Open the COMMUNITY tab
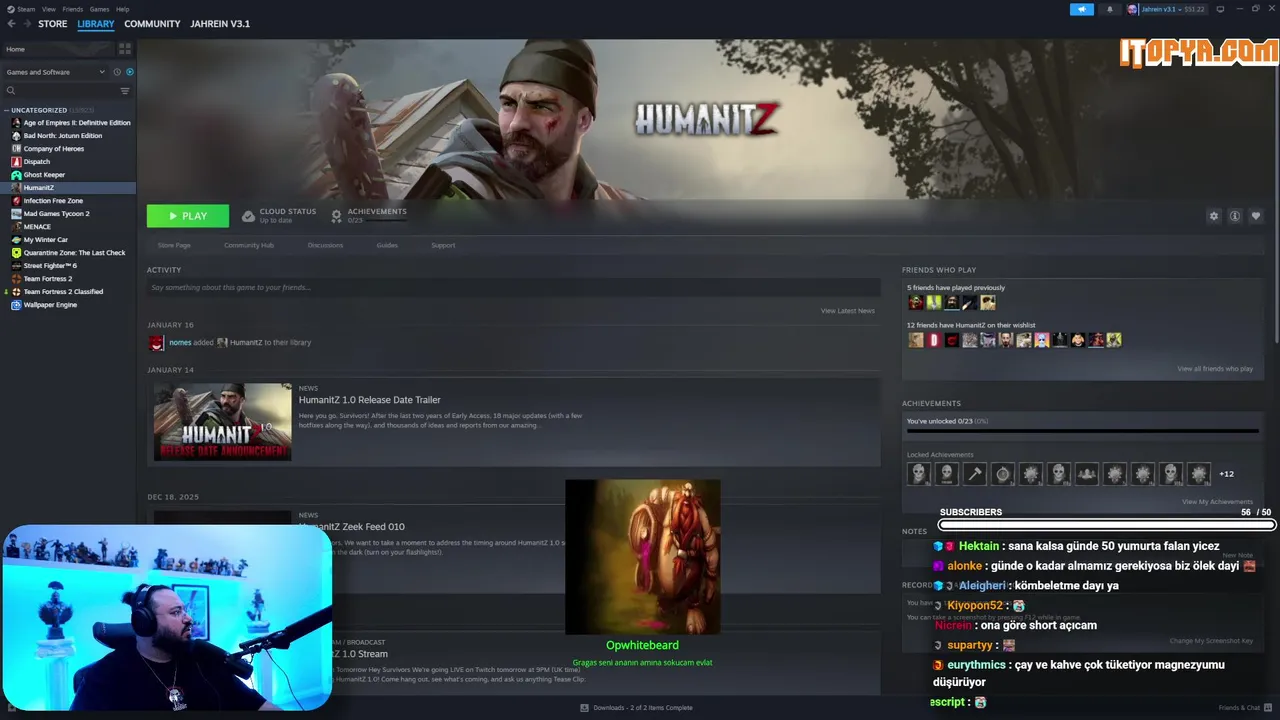1280x720 pixels. click(x=152, y=24)
